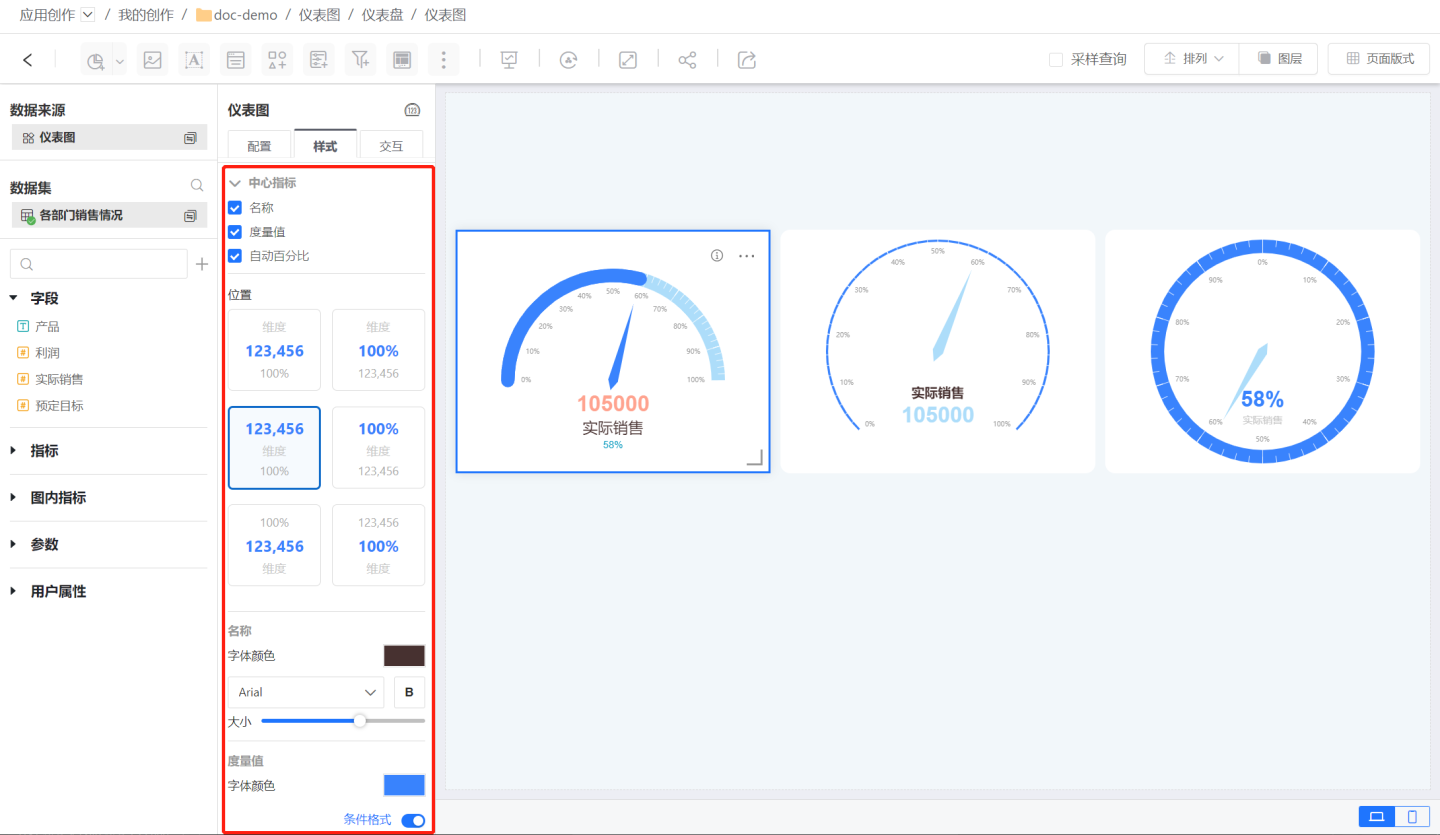
Task: Uncheck the 名称 checkbox
Action: (x=235, y=208)
